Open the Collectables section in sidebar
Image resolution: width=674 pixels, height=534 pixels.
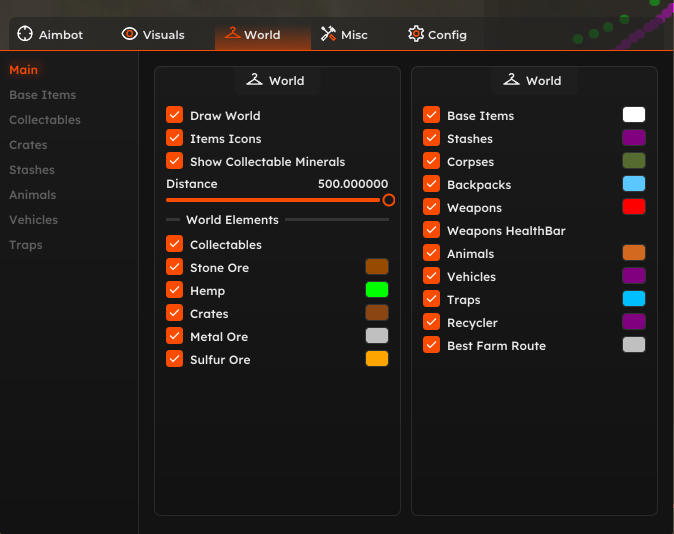45,120
